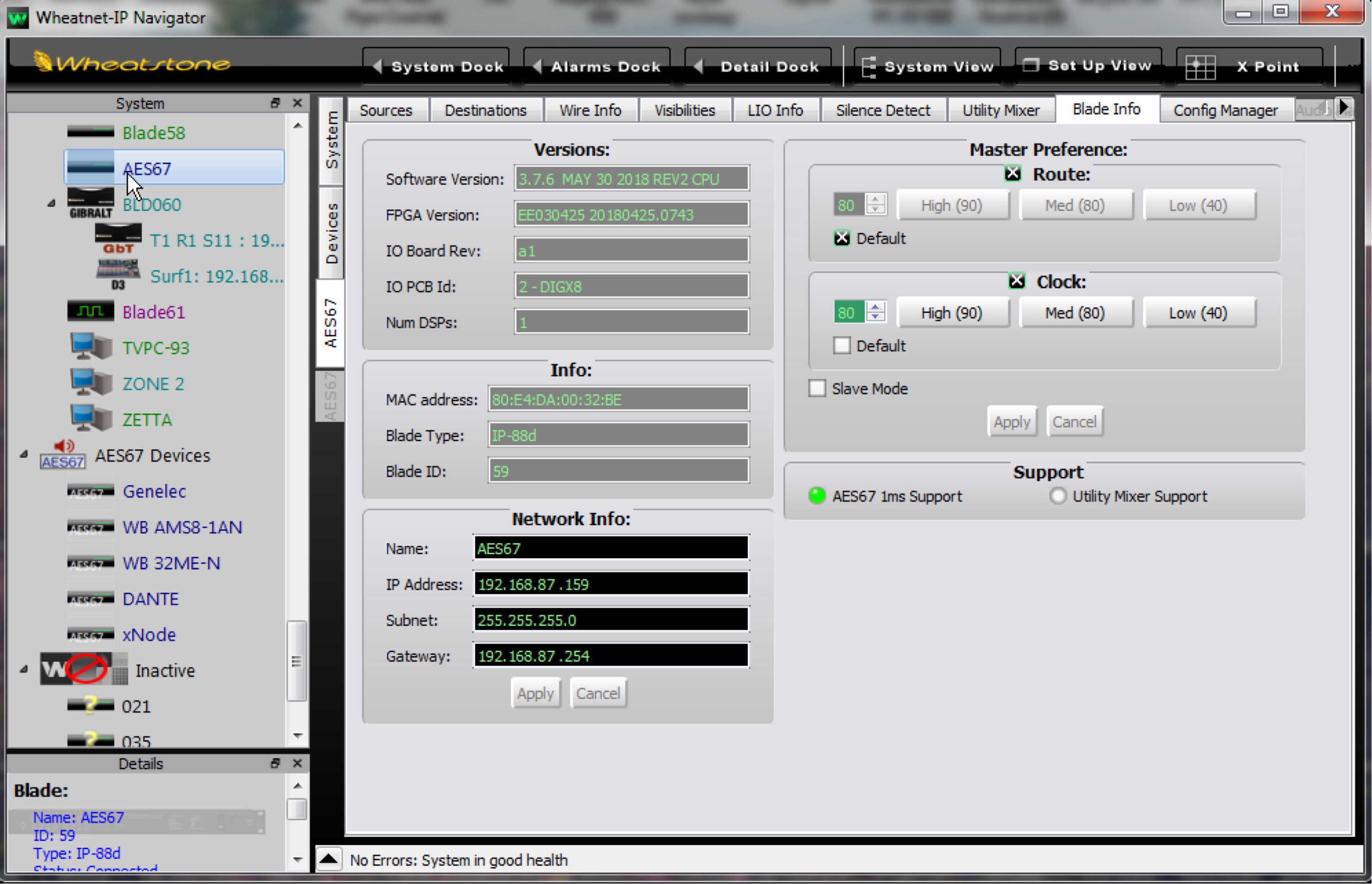The image size is (1372, 884).
Task: Click the WB AMS8-1AN device icon
Action: [91, 527]
